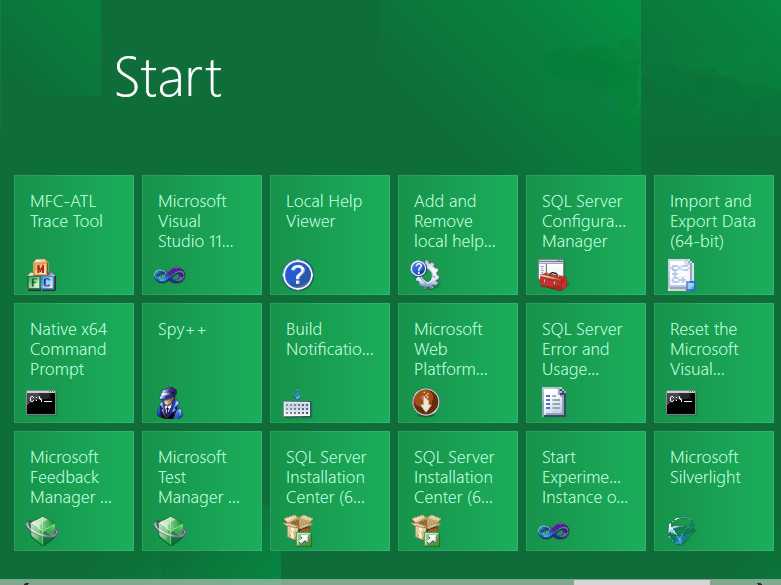Launch Microsoft Test Manager tile
Screen dimensions: 781x585
pyautogui.click(x=201, y=491)
